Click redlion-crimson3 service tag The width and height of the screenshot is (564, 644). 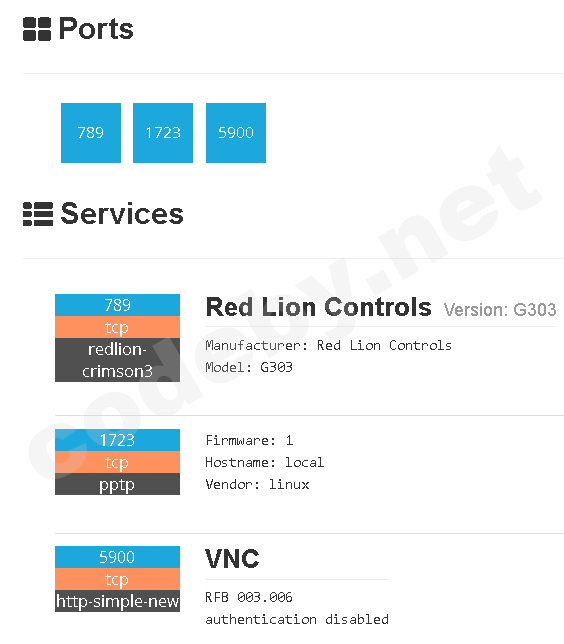point(117,360)
